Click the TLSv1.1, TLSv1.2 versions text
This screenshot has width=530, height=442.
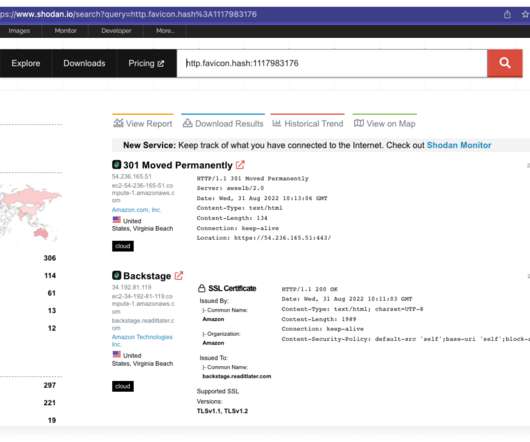click(222, 411)
